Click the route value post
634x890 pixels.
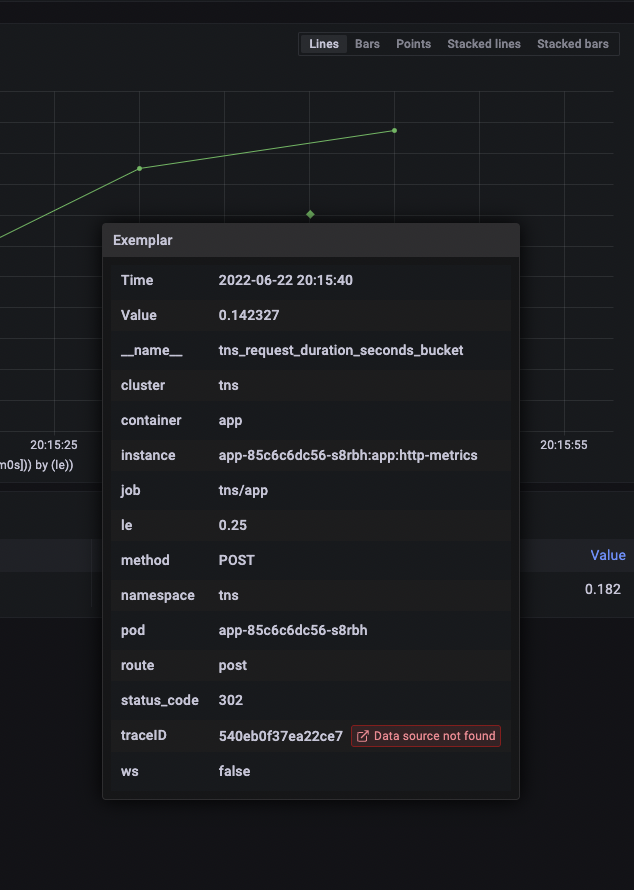click(x=233, y=665)
